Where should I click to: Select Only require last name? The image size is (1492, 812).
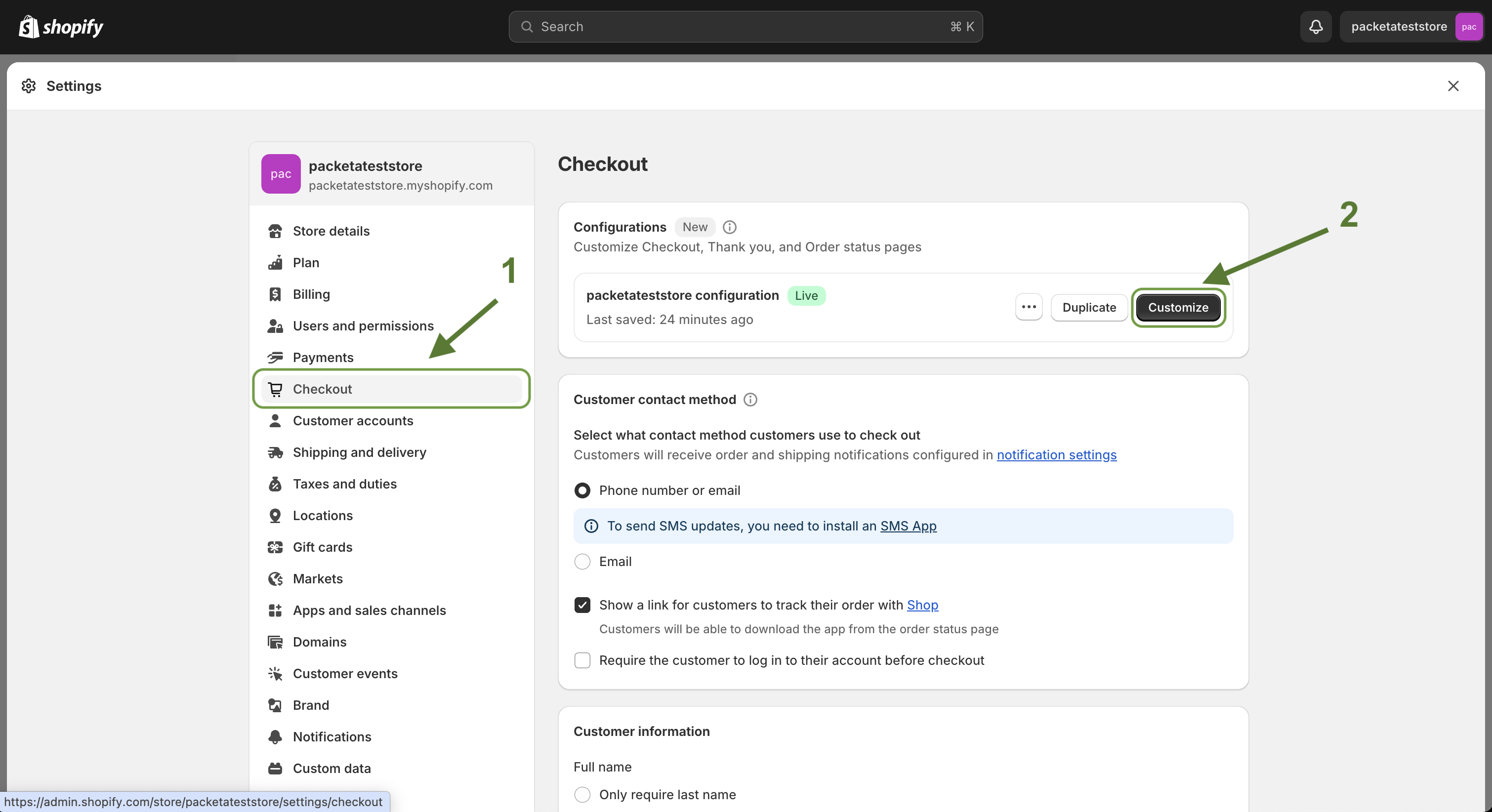pos(582,795)
